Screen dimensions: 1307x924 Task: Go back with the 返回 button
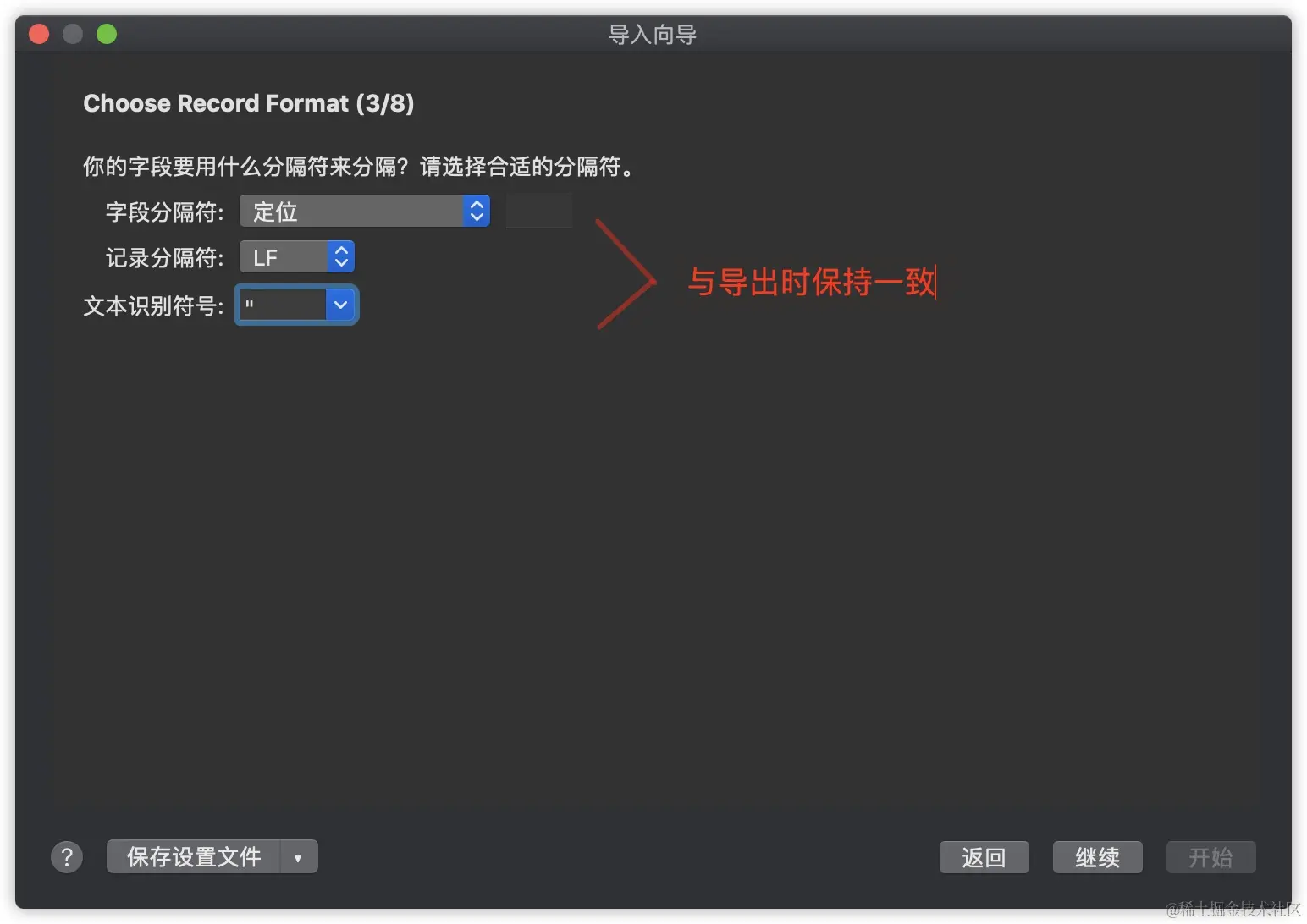[x=984, y=857]
